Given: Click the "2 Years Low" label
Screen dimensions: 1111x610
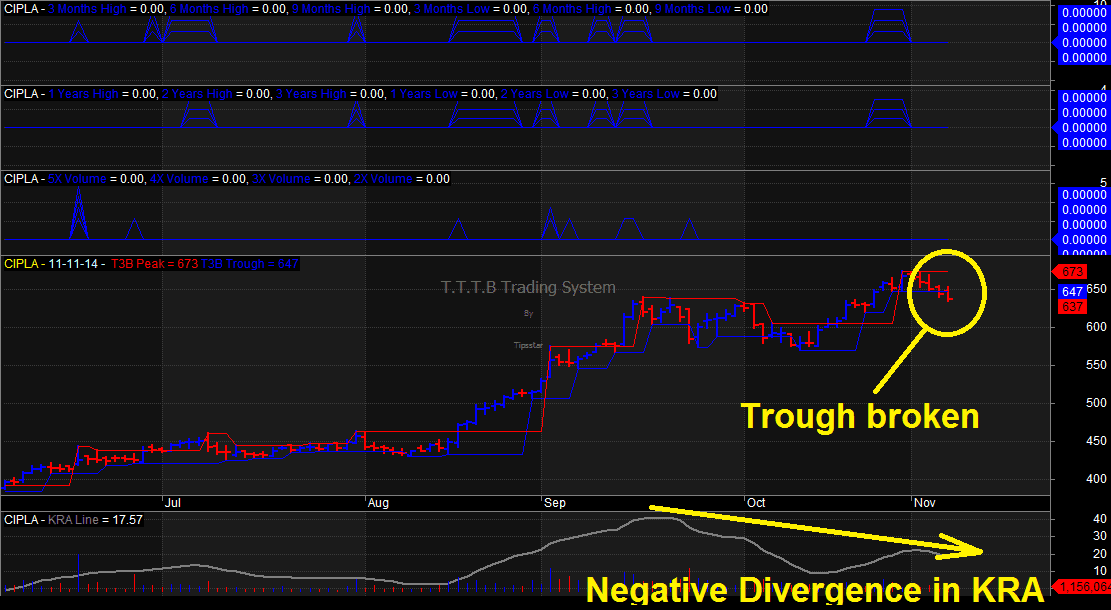Looking at the screenshot, I should 535,94.
